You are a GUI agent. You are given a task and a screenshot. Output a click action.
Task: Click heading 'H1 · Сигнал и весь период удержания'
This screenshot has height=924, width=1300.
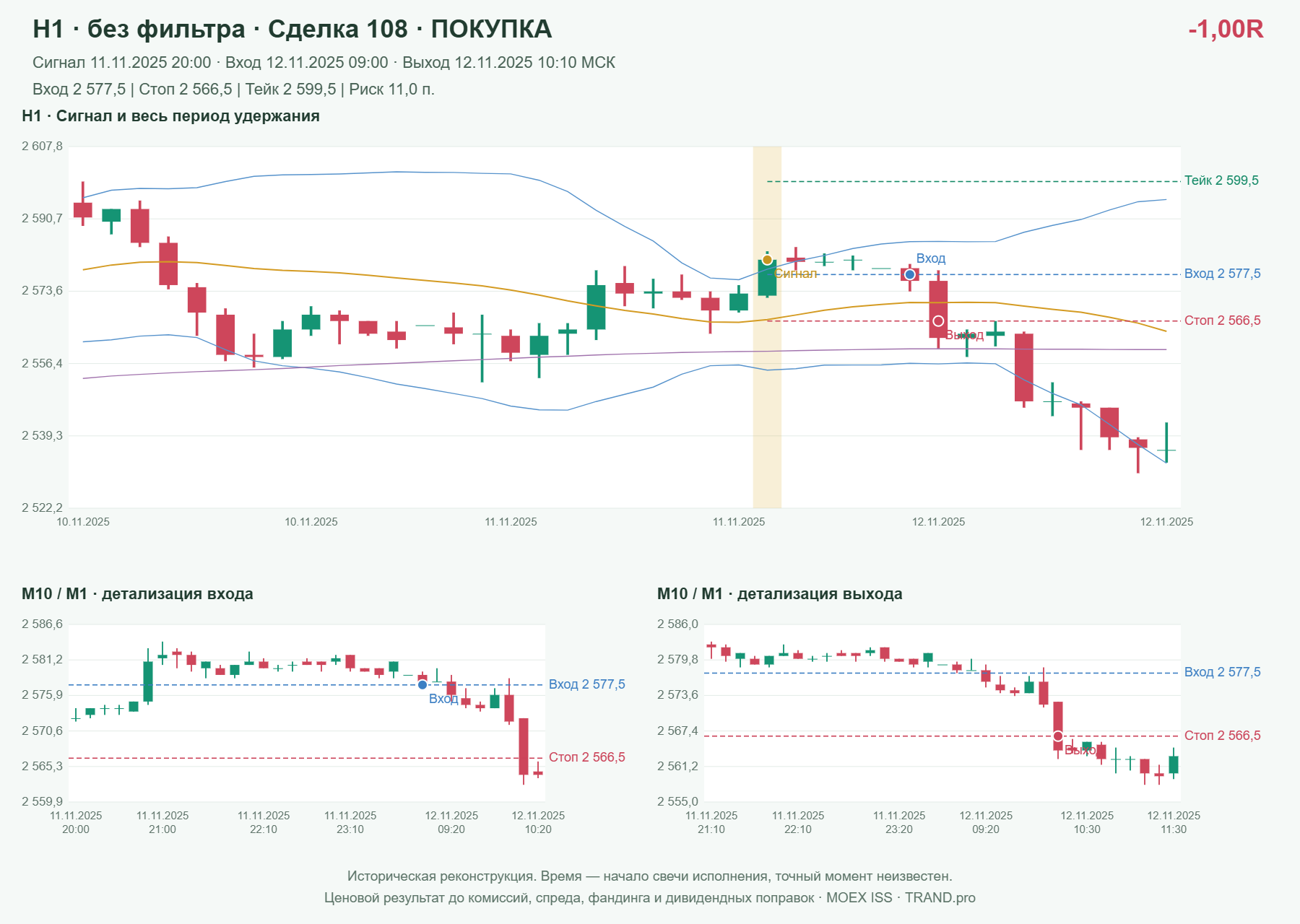point(170,116)
